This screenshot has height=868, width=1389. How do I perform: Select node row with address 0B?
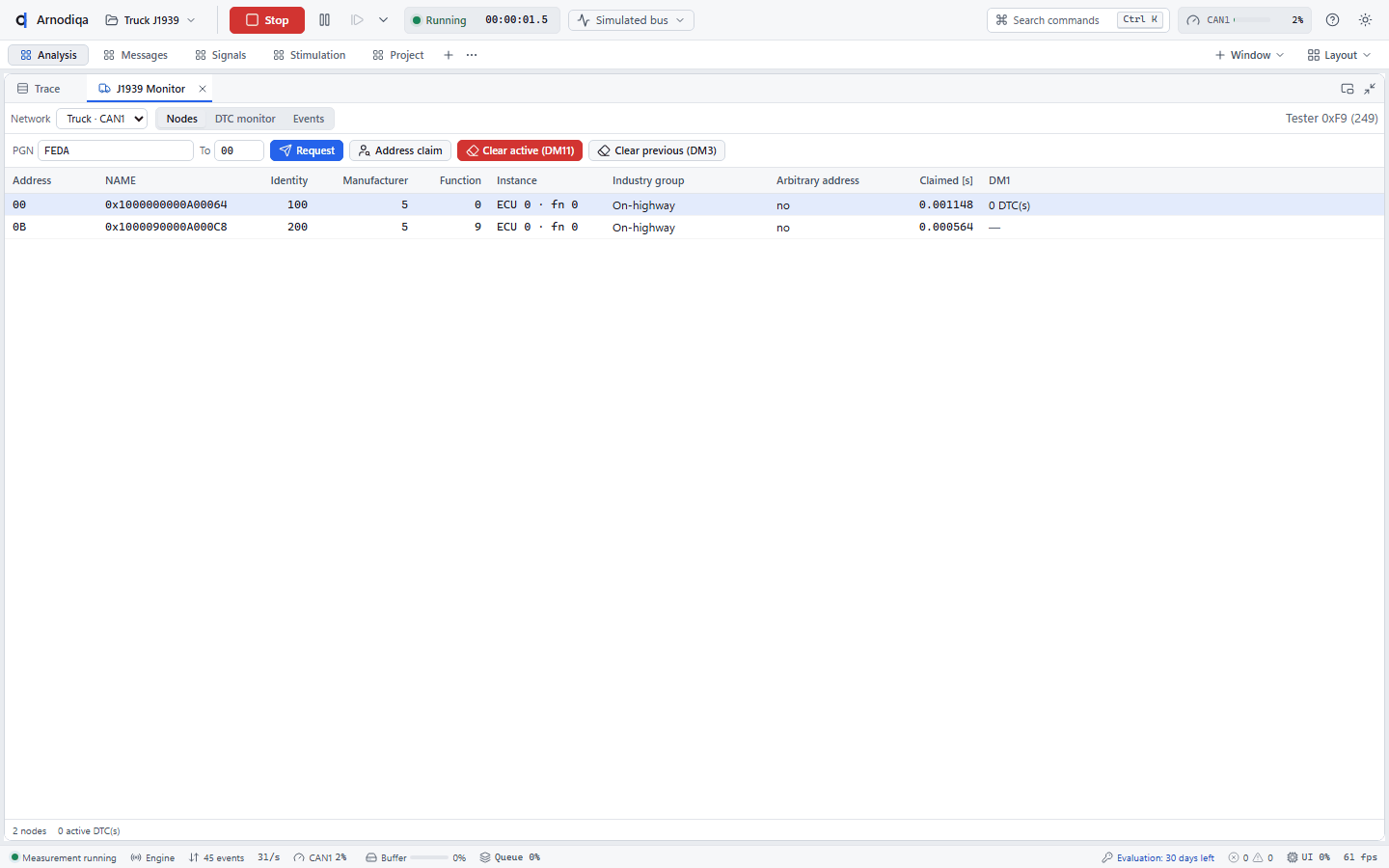coord(694,228)
